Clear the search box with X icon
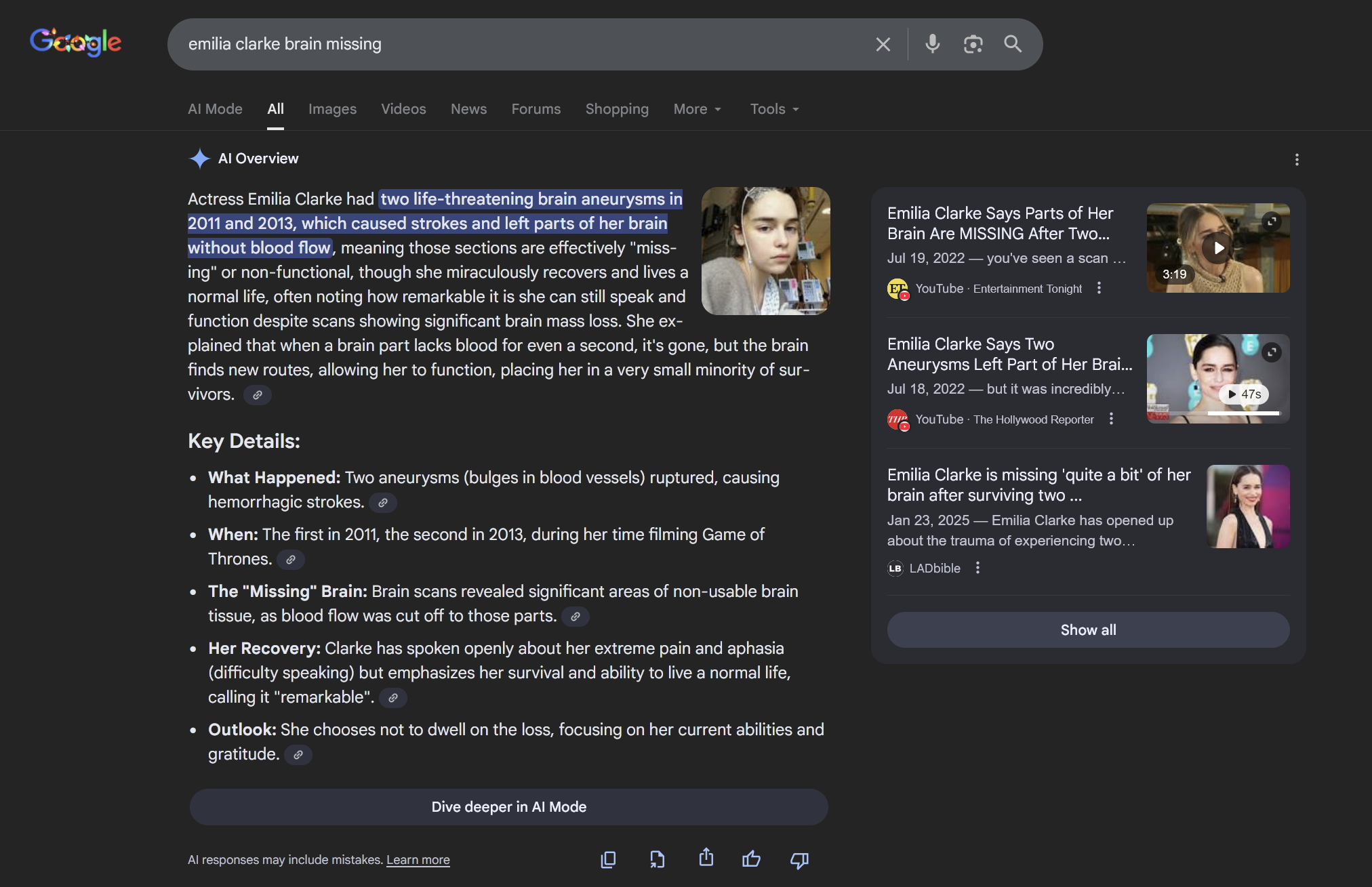This screenshot has height=887, width=1372. tap(883, 45)
